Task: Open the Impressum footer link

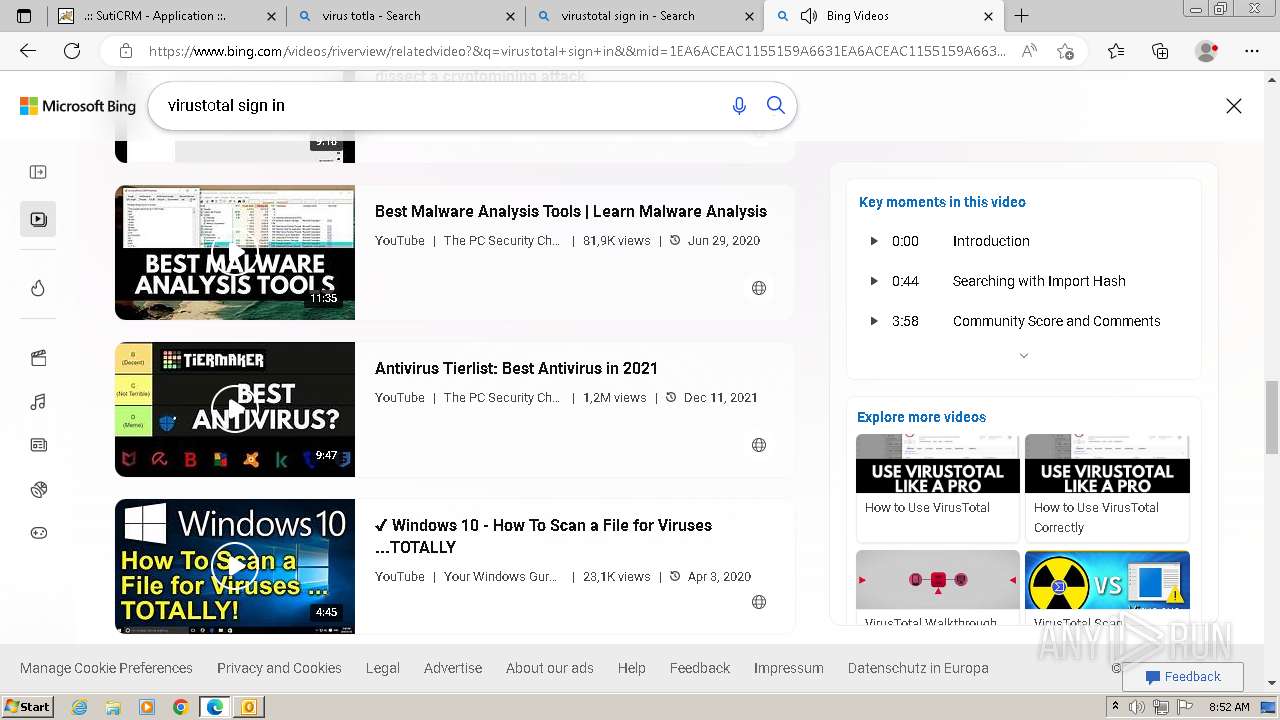Action: [789, 668]
